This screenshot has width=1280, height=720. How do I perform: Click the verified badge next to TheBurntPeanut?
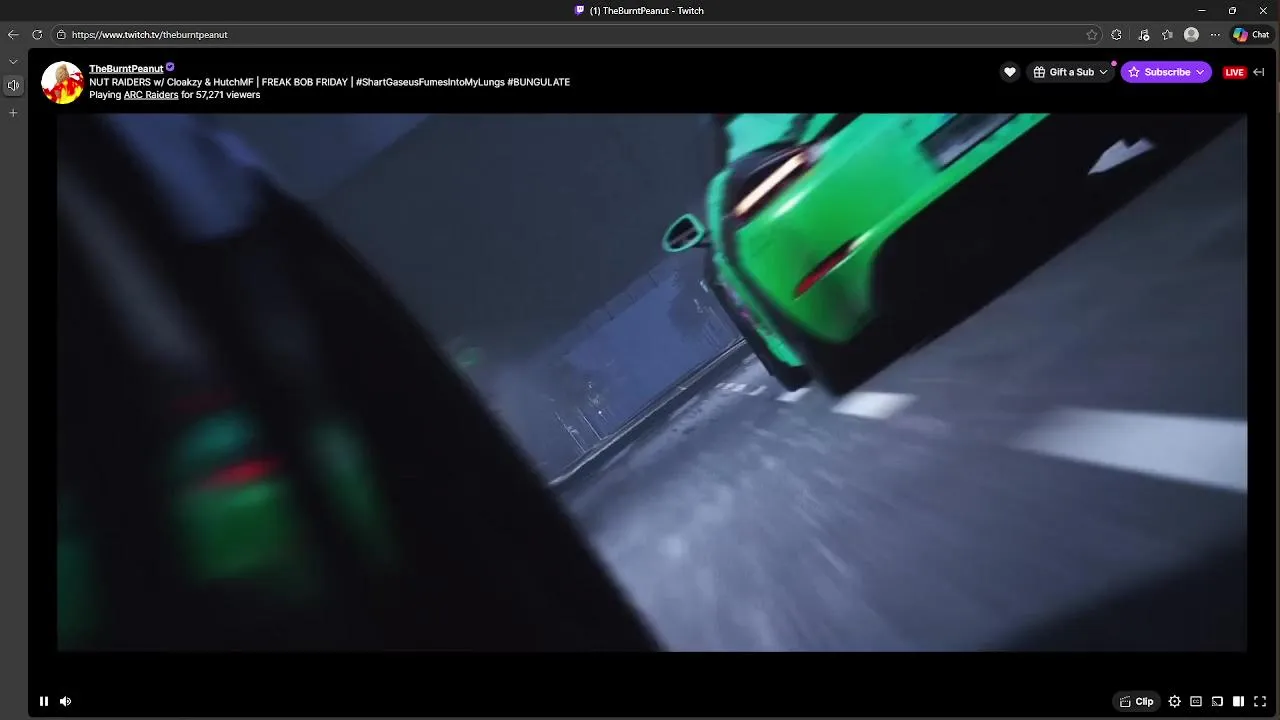[170, 68]
